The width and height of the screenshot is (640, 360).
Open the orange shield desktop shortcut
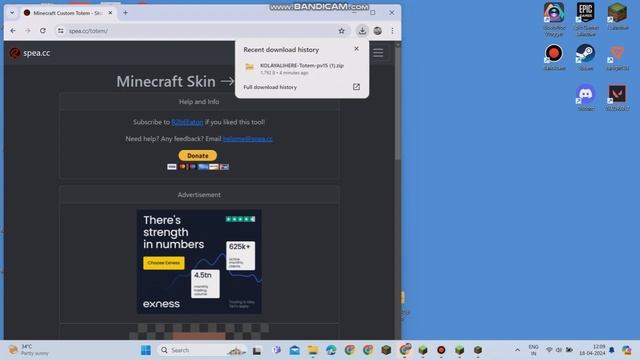pos(617,57)
